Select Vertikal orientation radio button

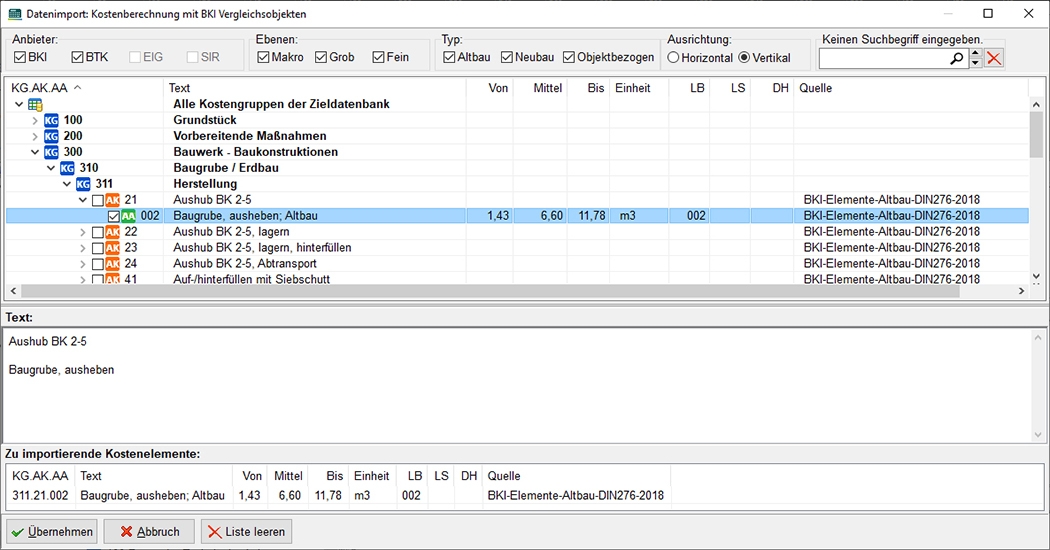point(744,58)
